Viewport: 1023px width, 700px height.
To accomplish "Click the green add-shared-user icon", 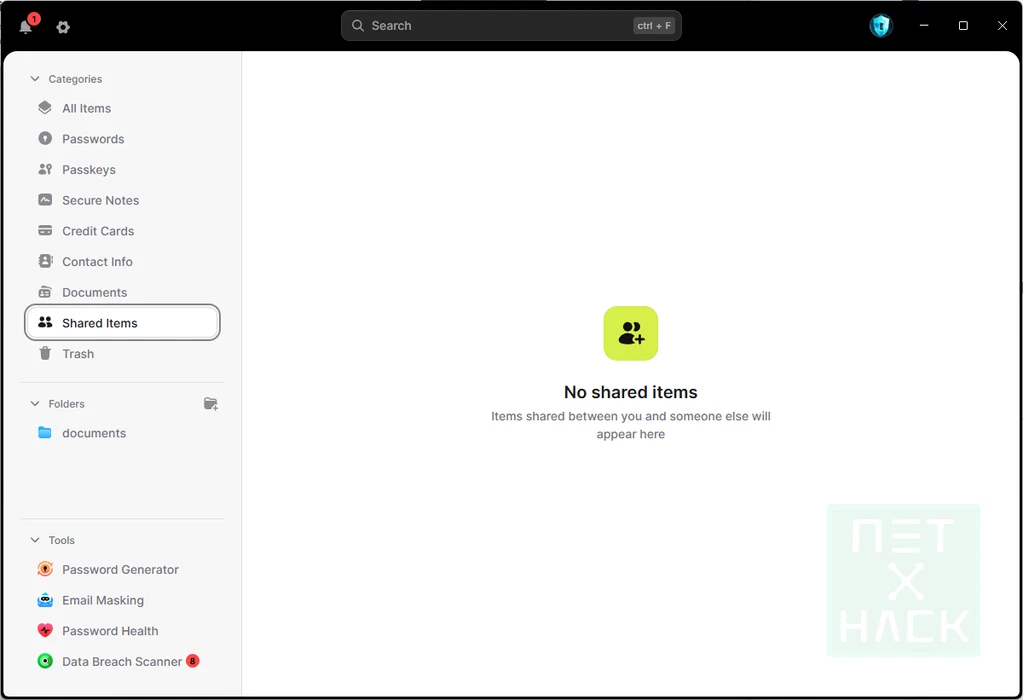I will click(630, 333).
